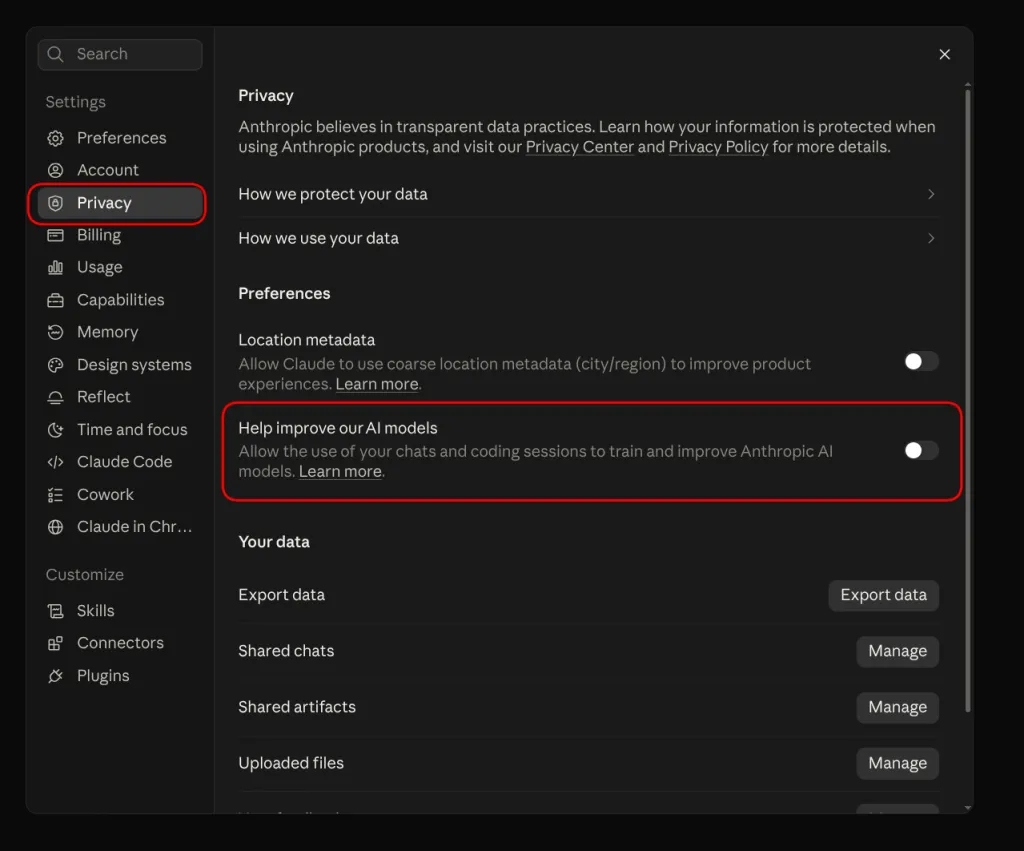The image size is (1024, 851).
Task: Click the Reflect icon in sidebar
Action: (x=56, y=397)
